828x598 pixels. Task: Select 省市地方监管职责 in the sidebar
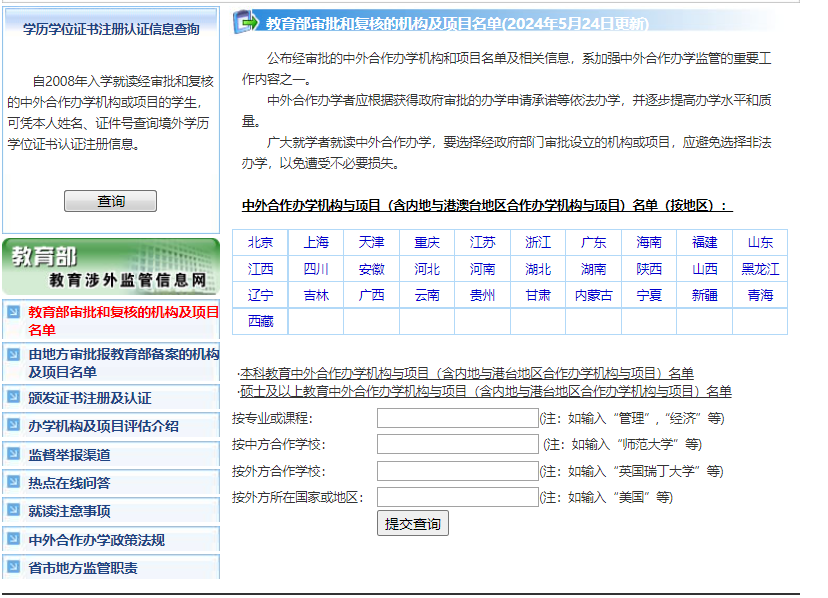[83, 568]
